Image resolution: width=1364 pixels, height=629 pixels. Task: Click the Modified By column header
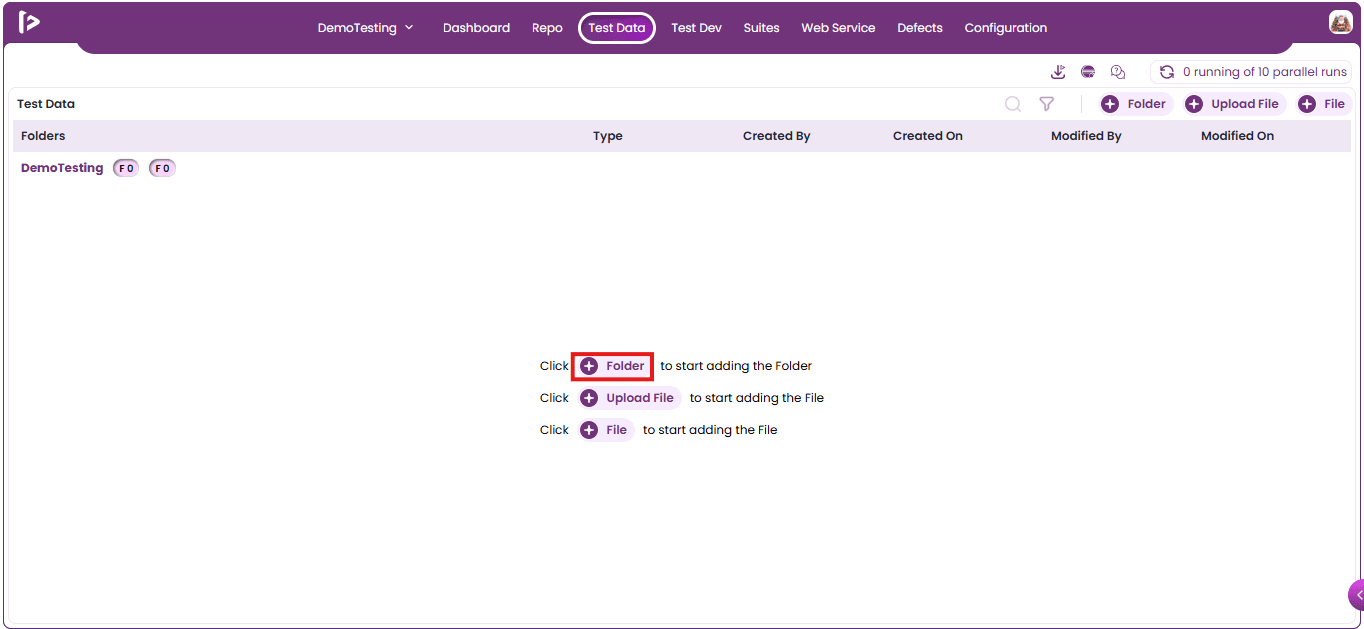pos(1086,136)
